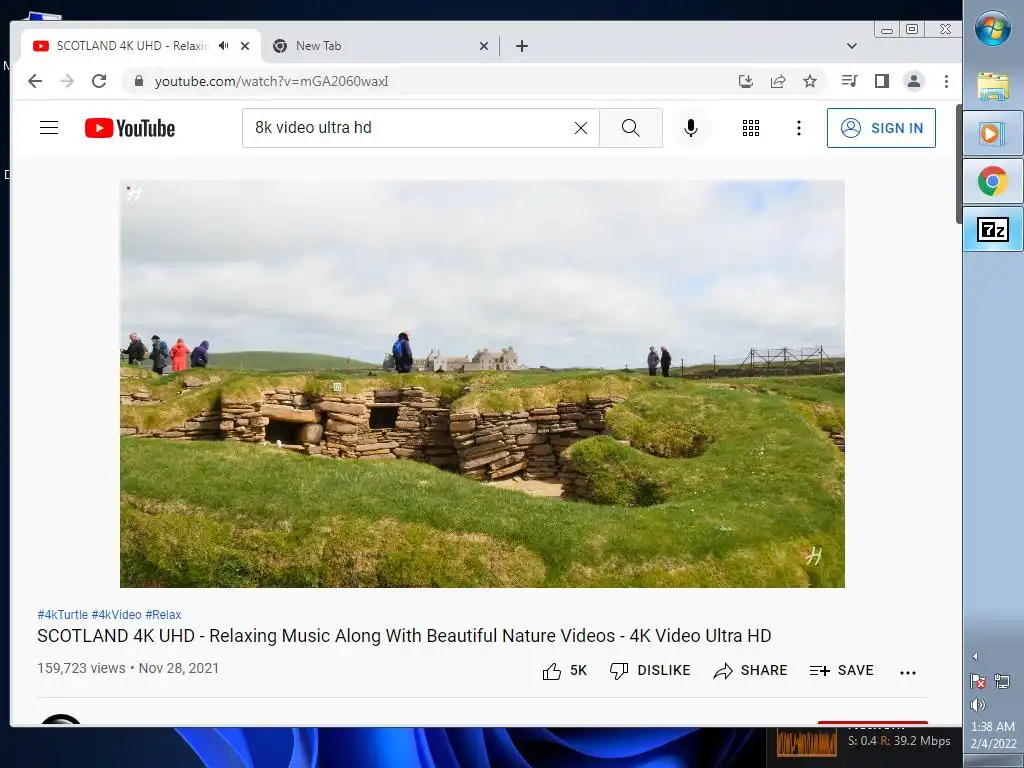This screenshot has width=1024, height=768.
Task: Run search with magnifier button
Action: [631, 128]
